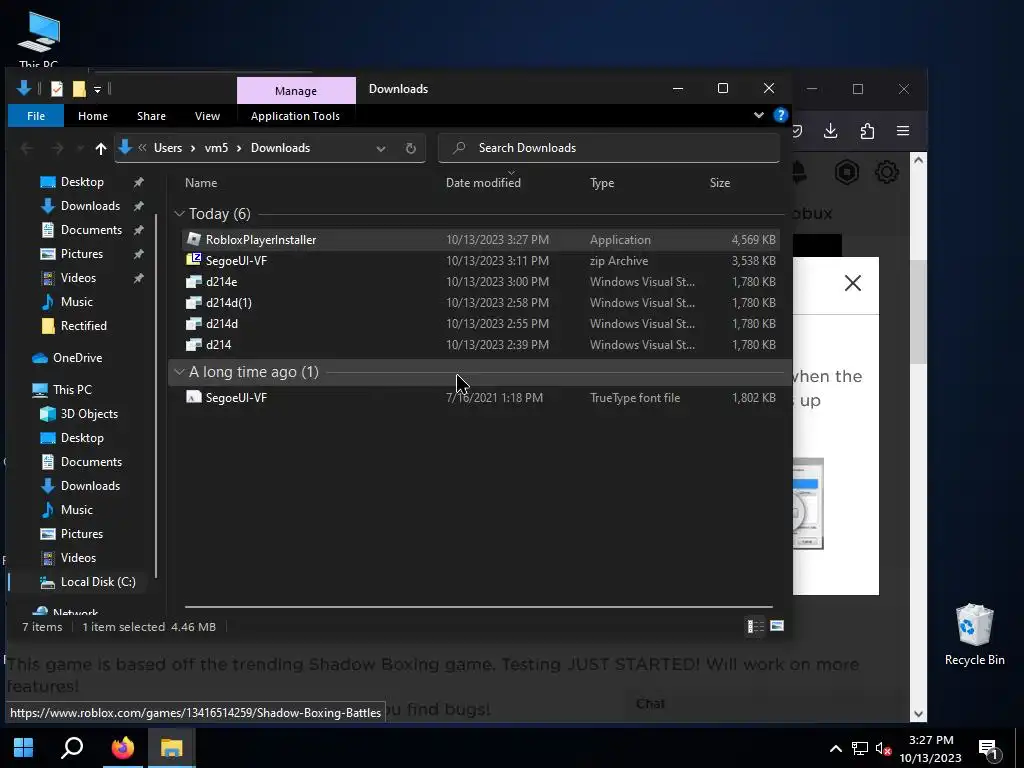
Task: Click the Search Downloads field
Action: 609,148
